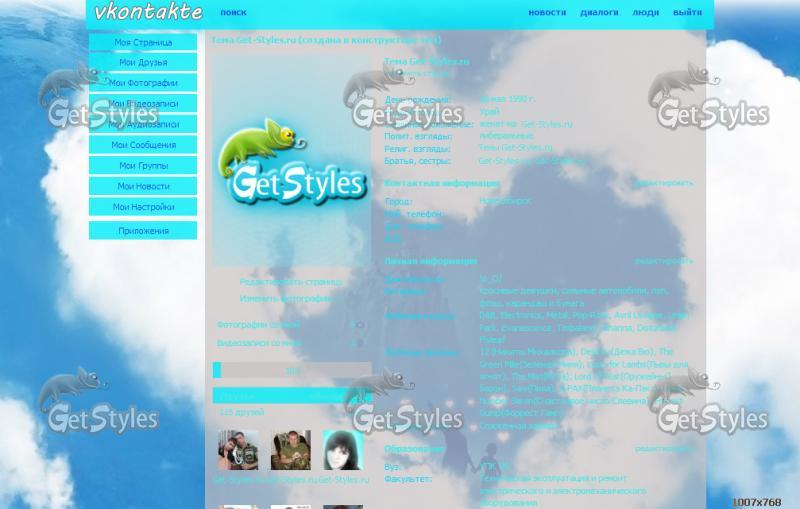Image resolution: width=800 pixels, height=509 pixels.
Task: Open friend thumbnail of man in camouflage
Action: click(291, 450)
